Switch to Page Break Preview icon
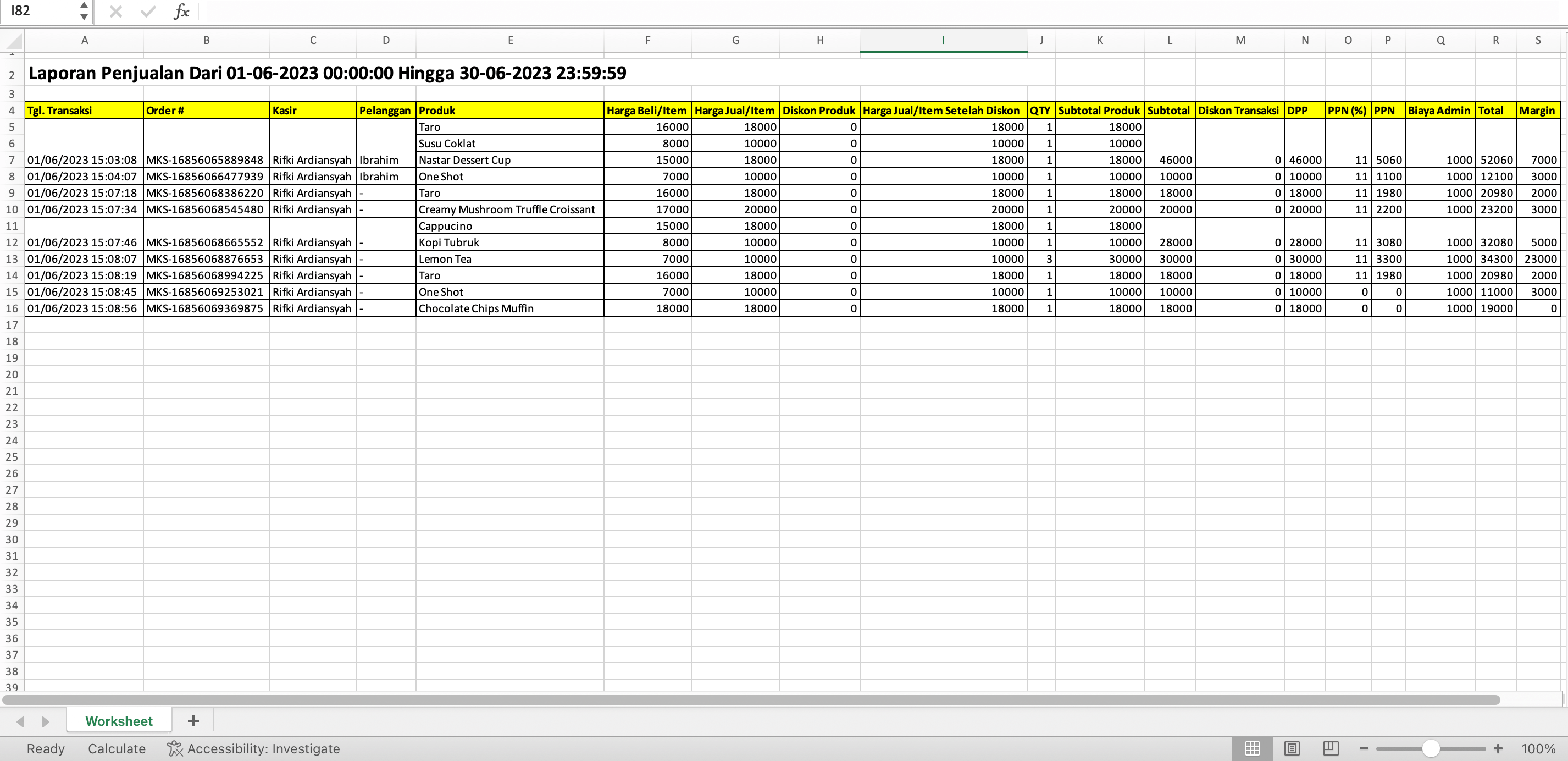This screenshot has height=761, width=1568. pos(1331,748)
